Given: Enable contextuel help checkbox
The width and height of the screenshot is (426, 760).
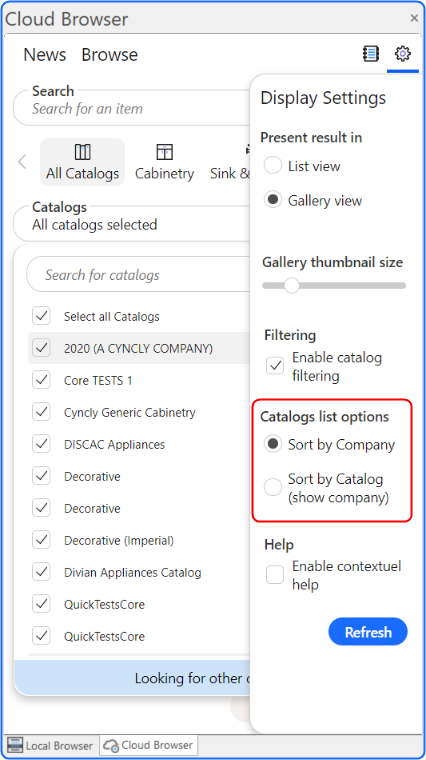Looking at the screenshot, I should [x=275, y=575].
